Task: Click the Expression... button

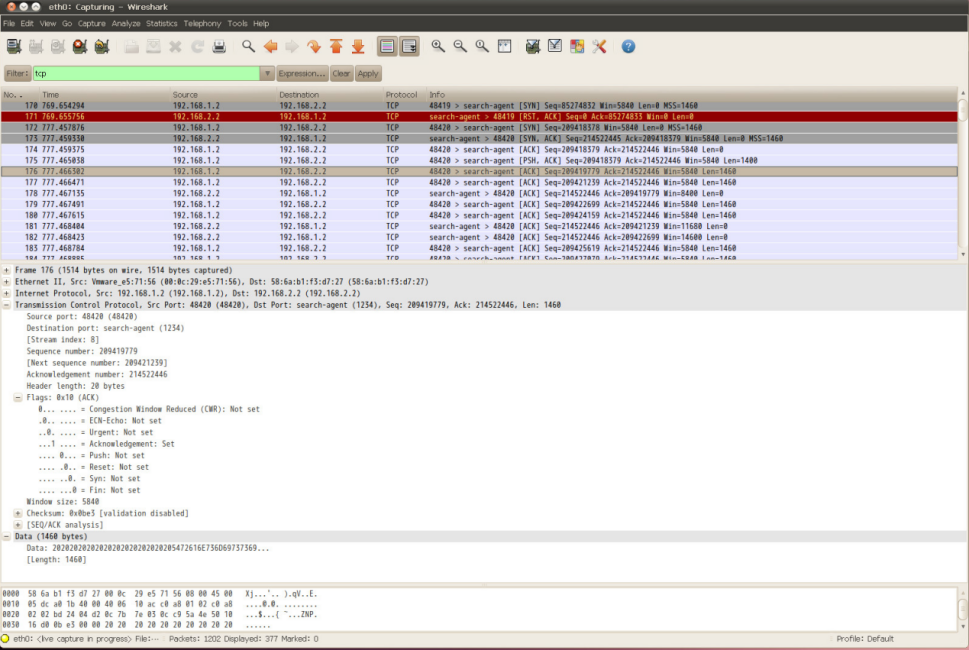Action: 303,74
